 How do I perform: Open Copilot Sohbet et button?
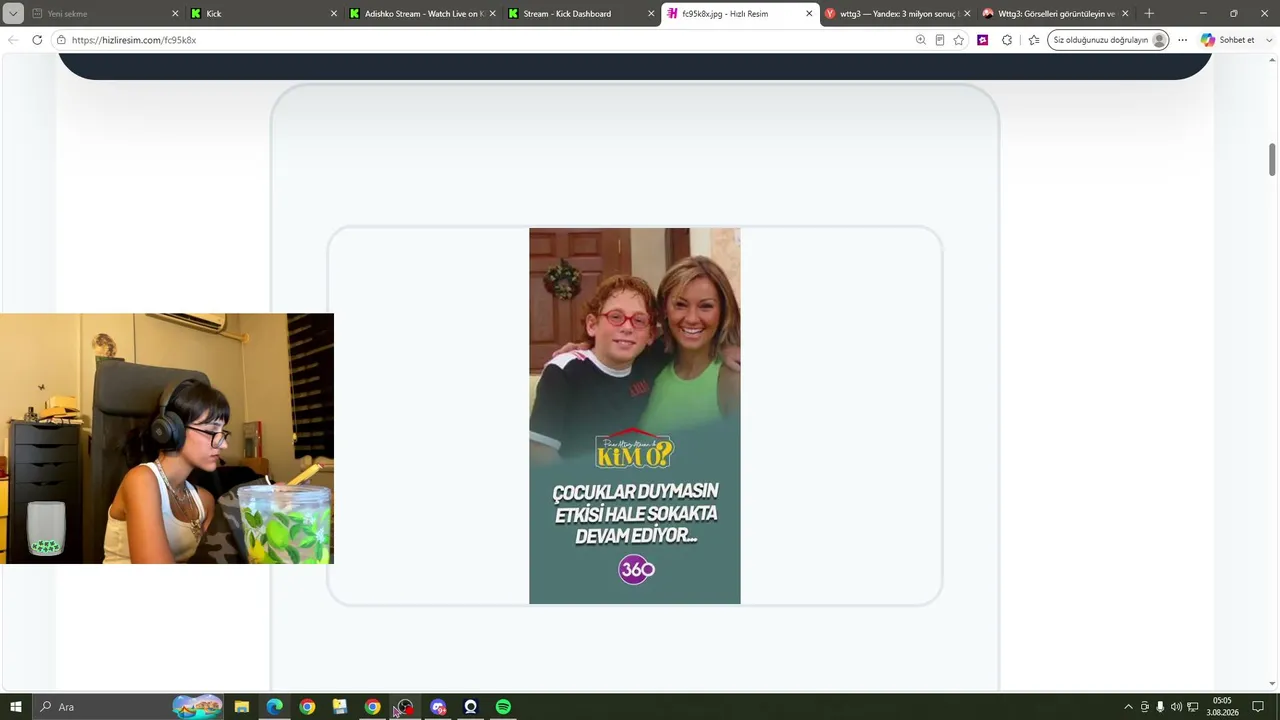click(1228, 40)
